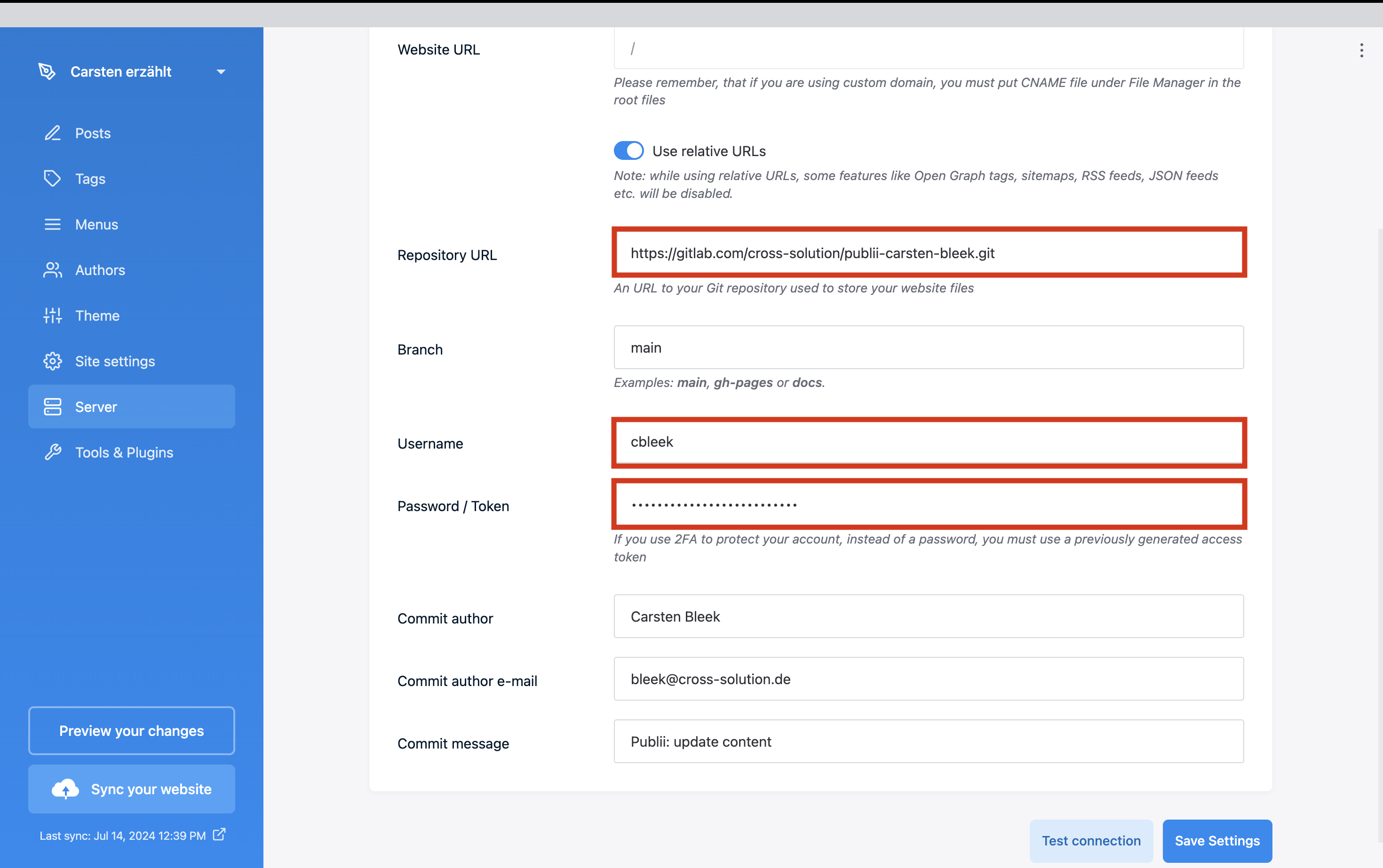
Task: Open last sync external link icon
Action: click(219, 835)
